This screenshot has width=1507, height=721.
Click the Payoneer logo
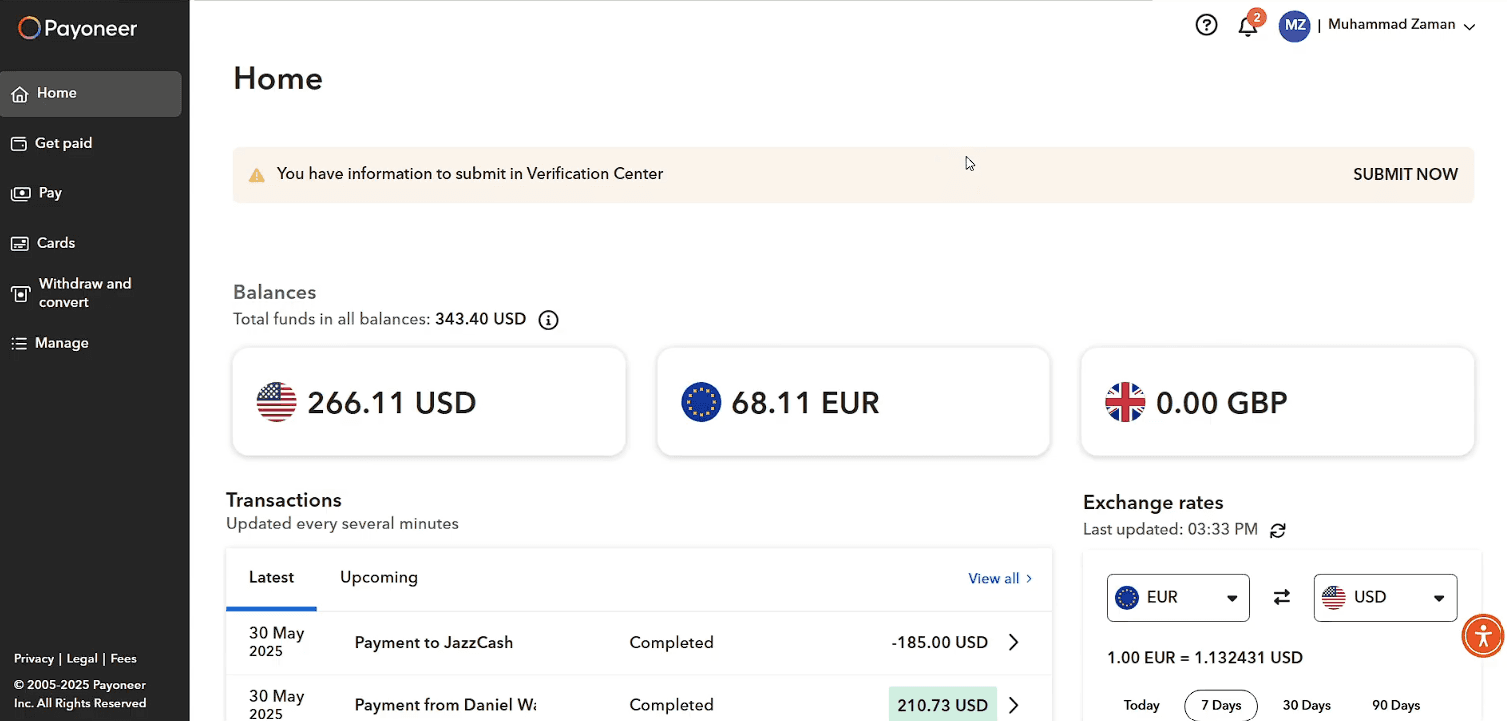pos(78,28)
